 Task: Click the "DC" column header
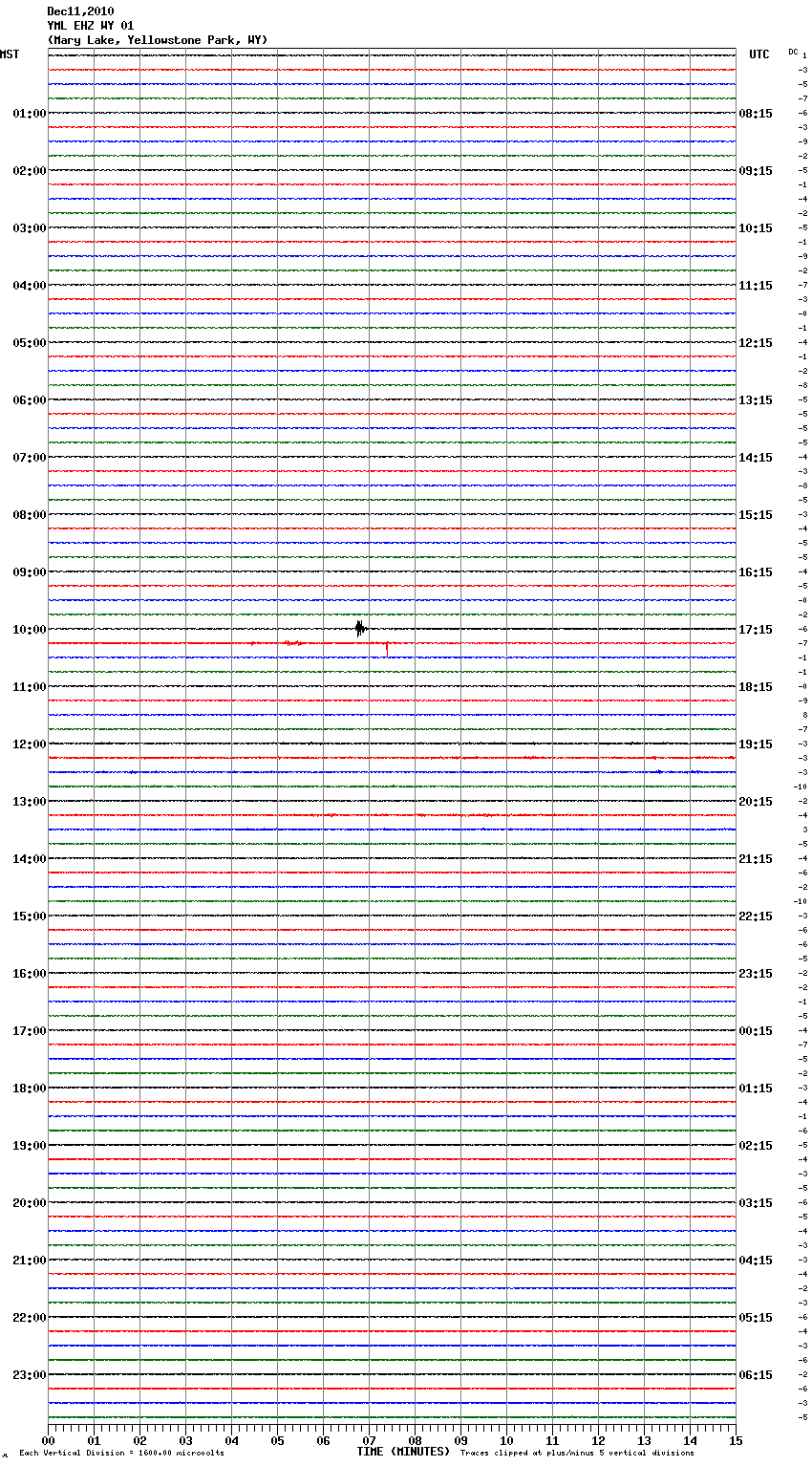coord(793,52)
